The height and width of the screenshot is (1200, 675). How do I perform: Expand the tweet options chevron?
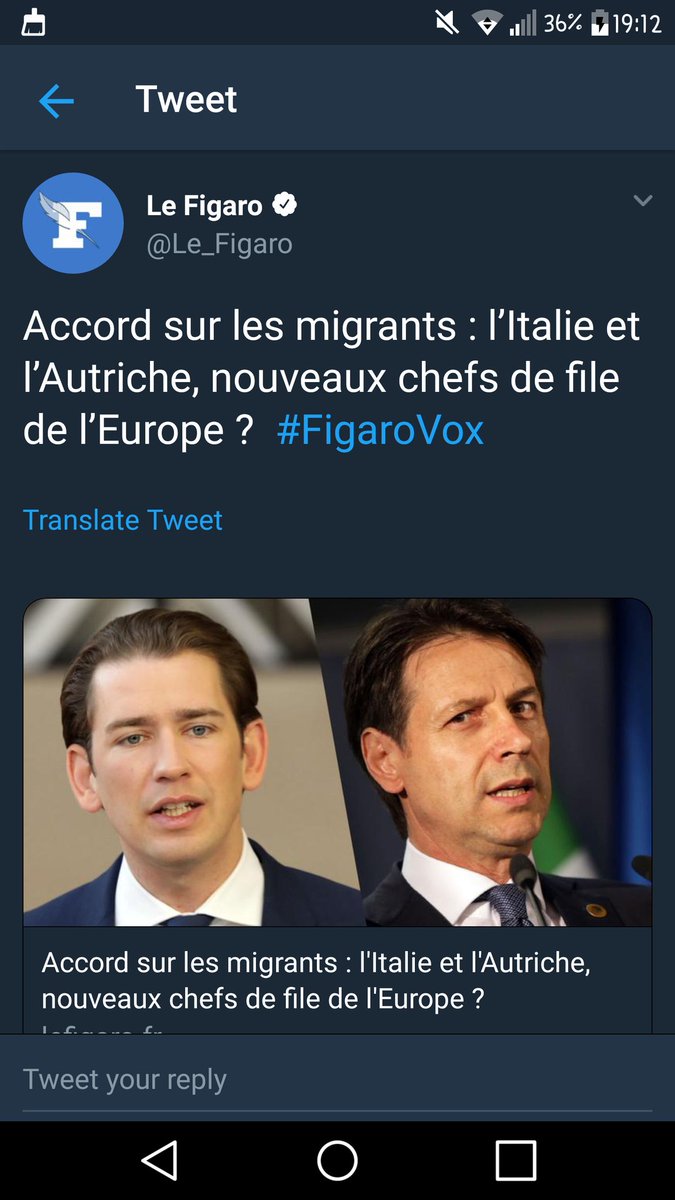click(x=643, y=201)
